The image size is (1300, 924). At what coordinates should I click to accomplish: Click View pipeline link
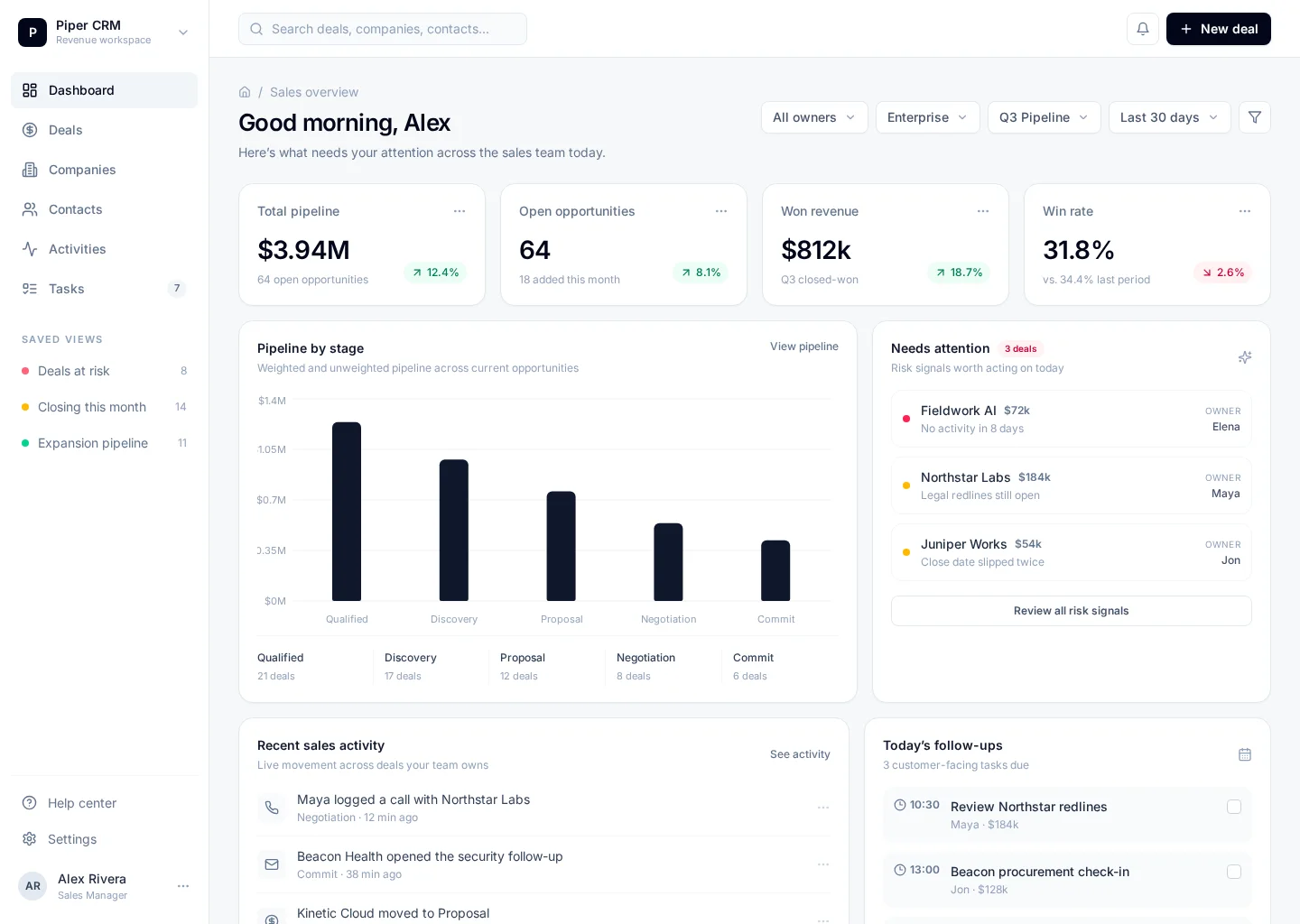[x=804, y=346]
